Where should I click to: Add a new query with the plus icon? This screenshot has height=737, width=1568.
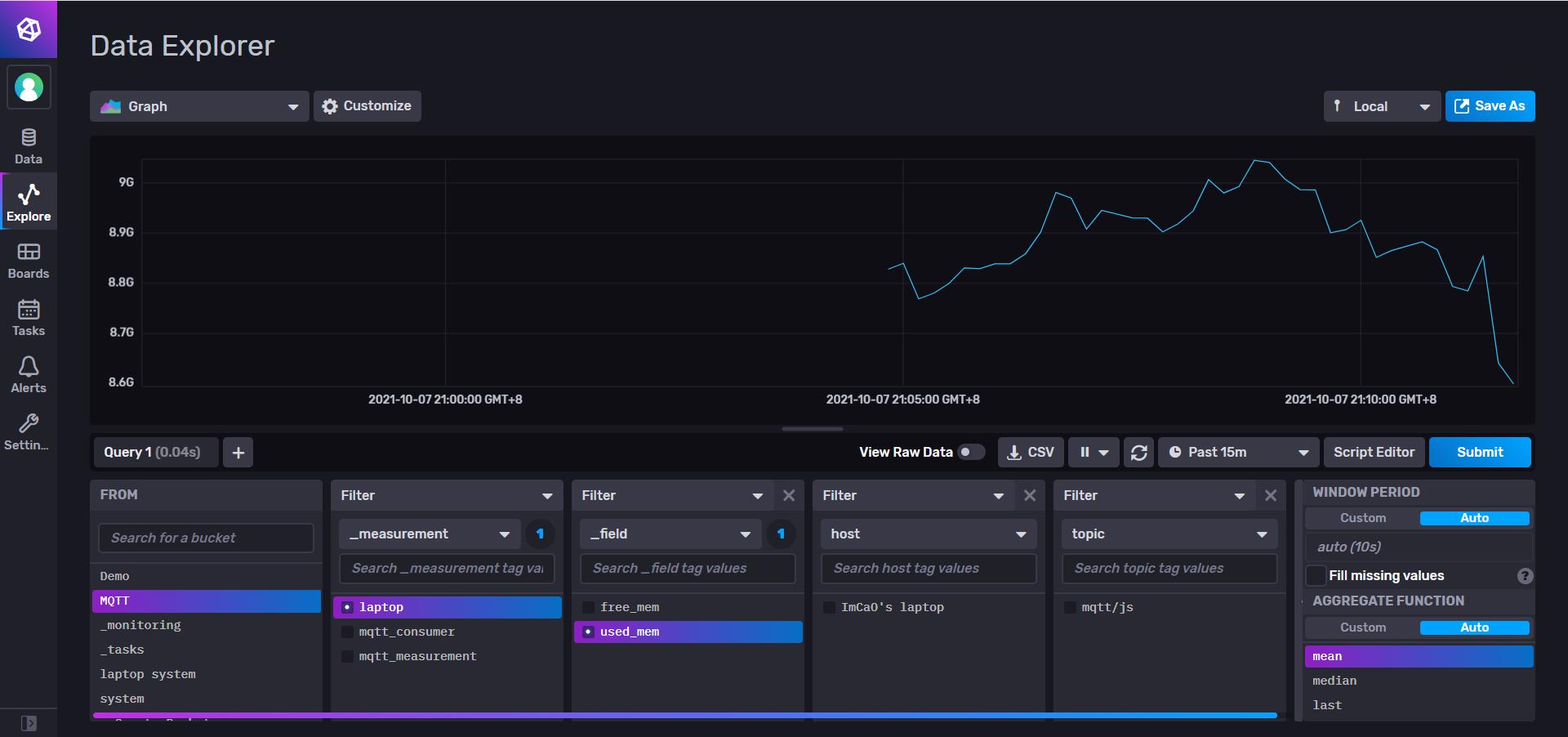click(x=238, y=452)
